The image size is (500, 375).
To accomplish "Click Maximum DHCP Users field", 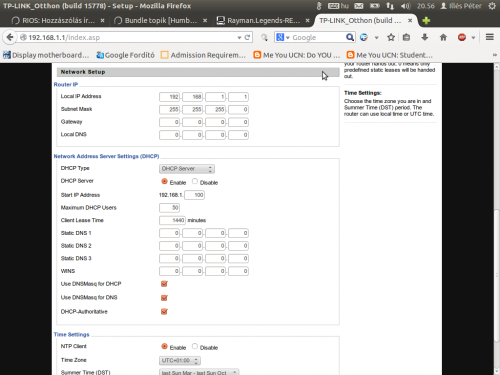I will click(169, 208).
